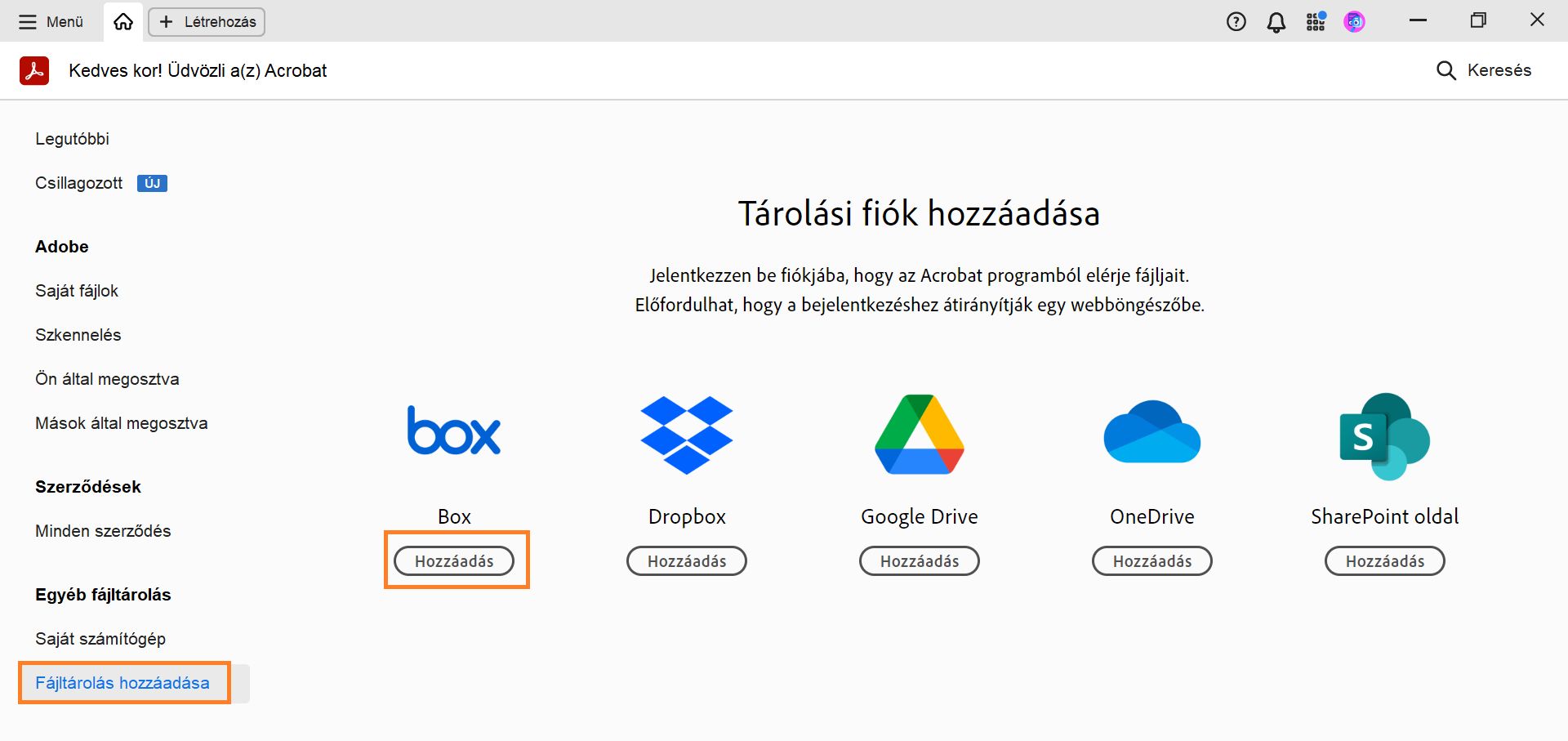Click the profile avatar
Screen dimensions: 1568x741
tap(1354, 21)
